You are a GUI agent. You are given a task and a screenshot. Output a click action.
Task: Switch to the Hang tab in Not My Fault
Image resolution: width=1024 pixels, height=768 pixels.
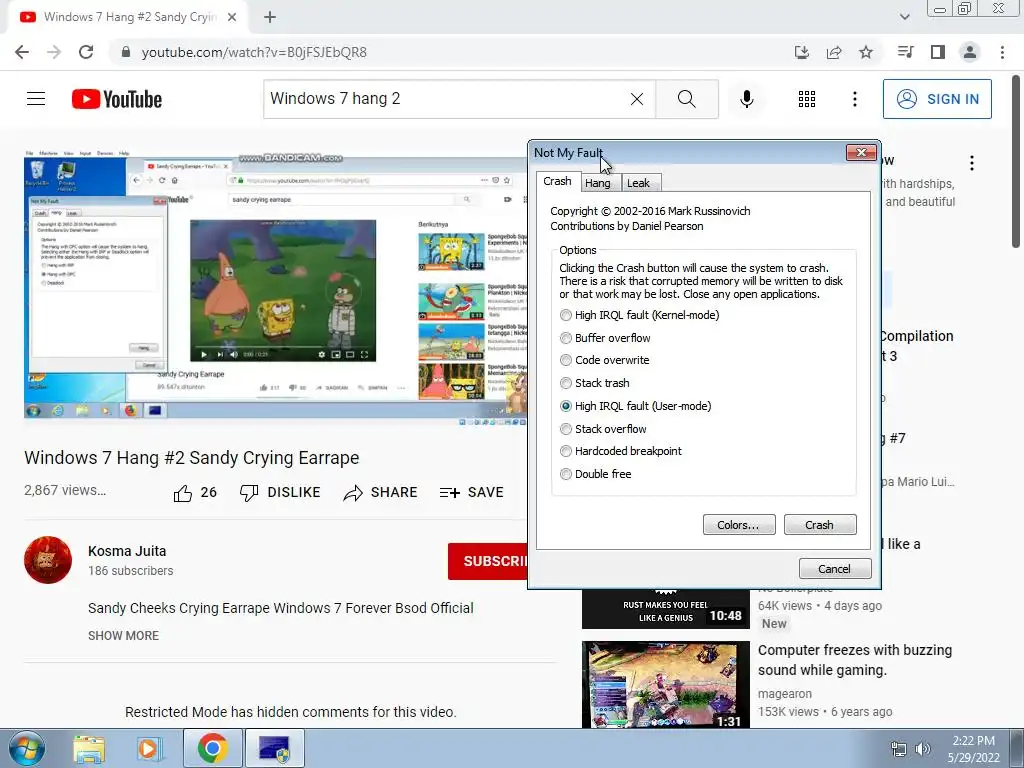pyautogui.click(x=598, y=183)
